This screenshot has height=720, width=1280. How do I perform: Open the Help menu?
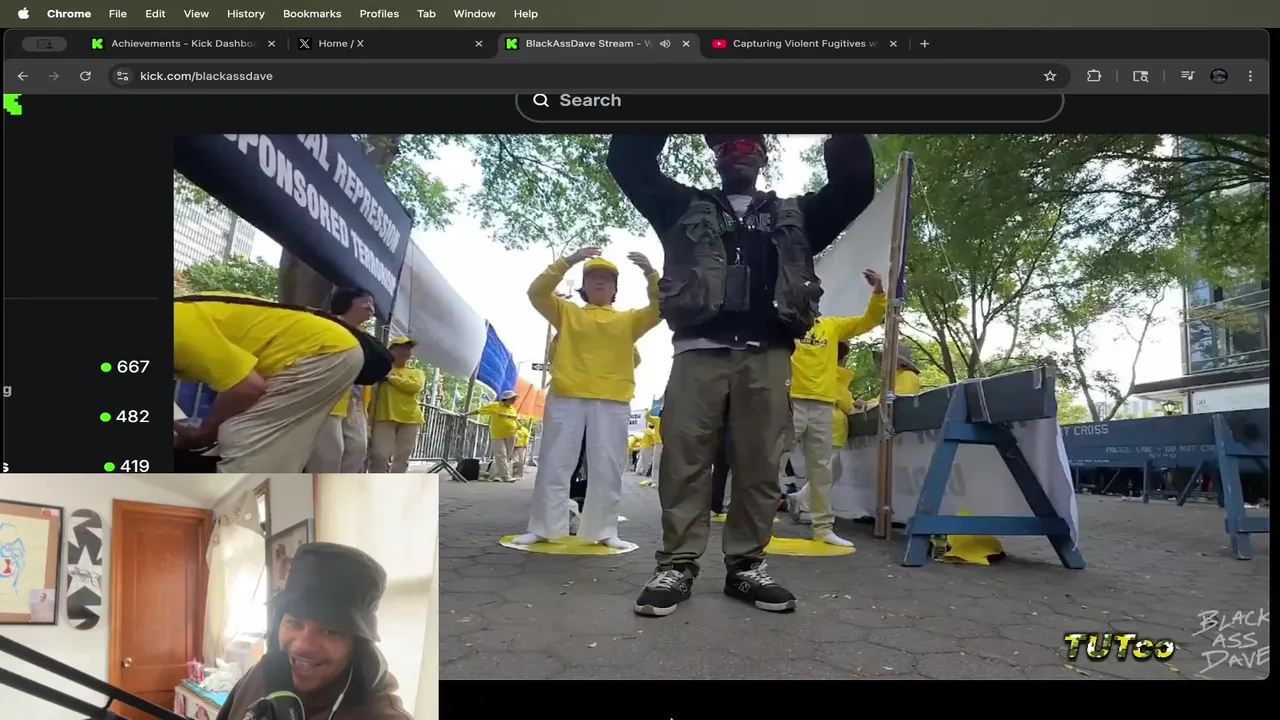click(525, 14)
